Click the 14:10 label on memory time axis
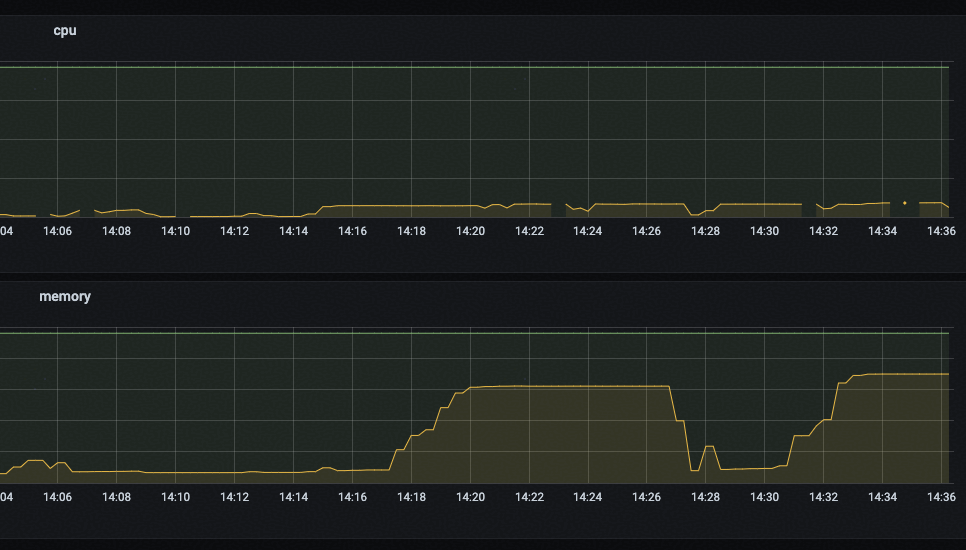966x550 pixels. click(x=176, y=497)
